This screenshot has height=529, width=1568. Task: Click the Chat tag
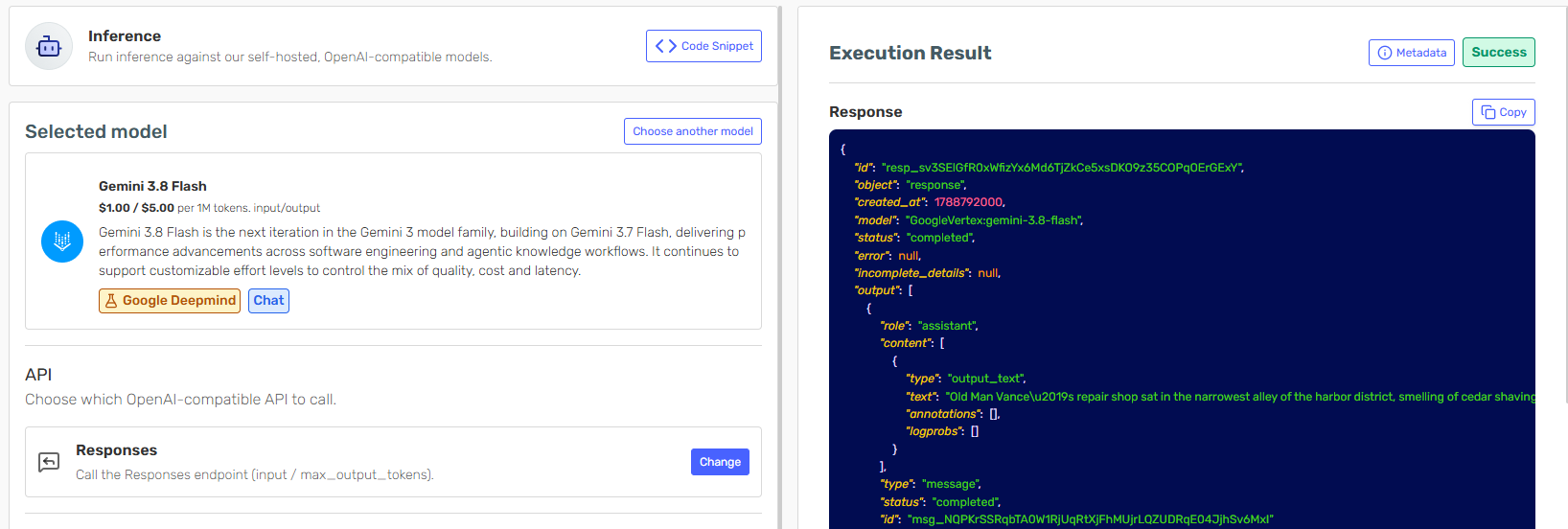268,301
